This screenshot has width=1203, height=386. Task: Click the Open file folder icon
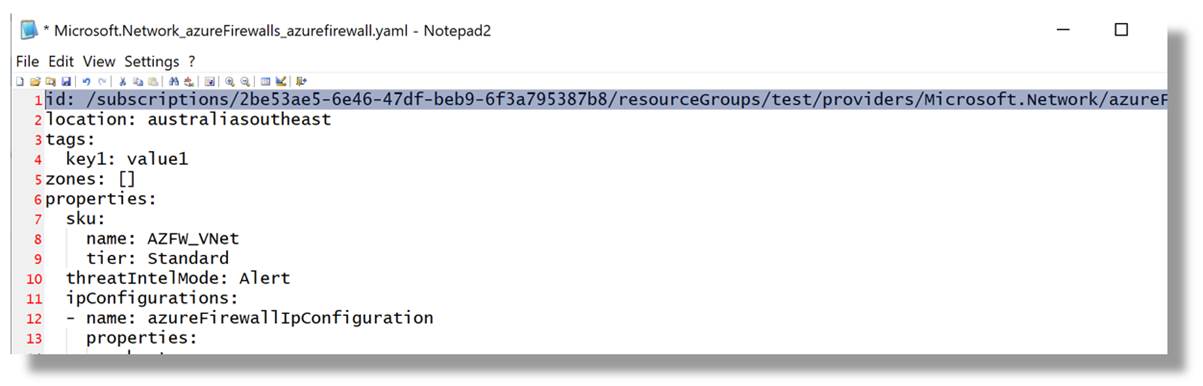[35, 81]
